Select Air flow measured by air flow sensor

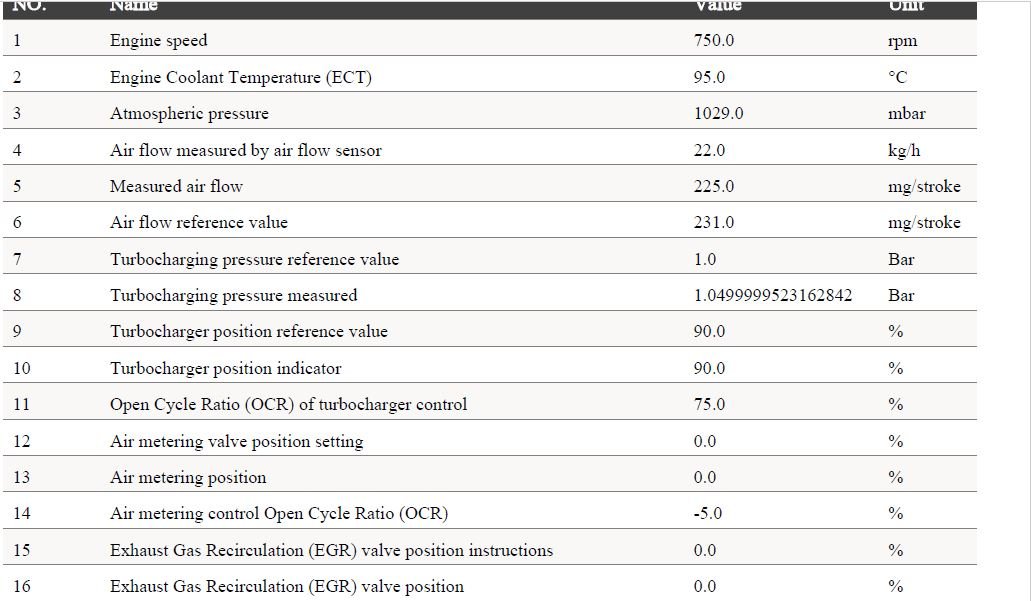click(x=490, y=150)
